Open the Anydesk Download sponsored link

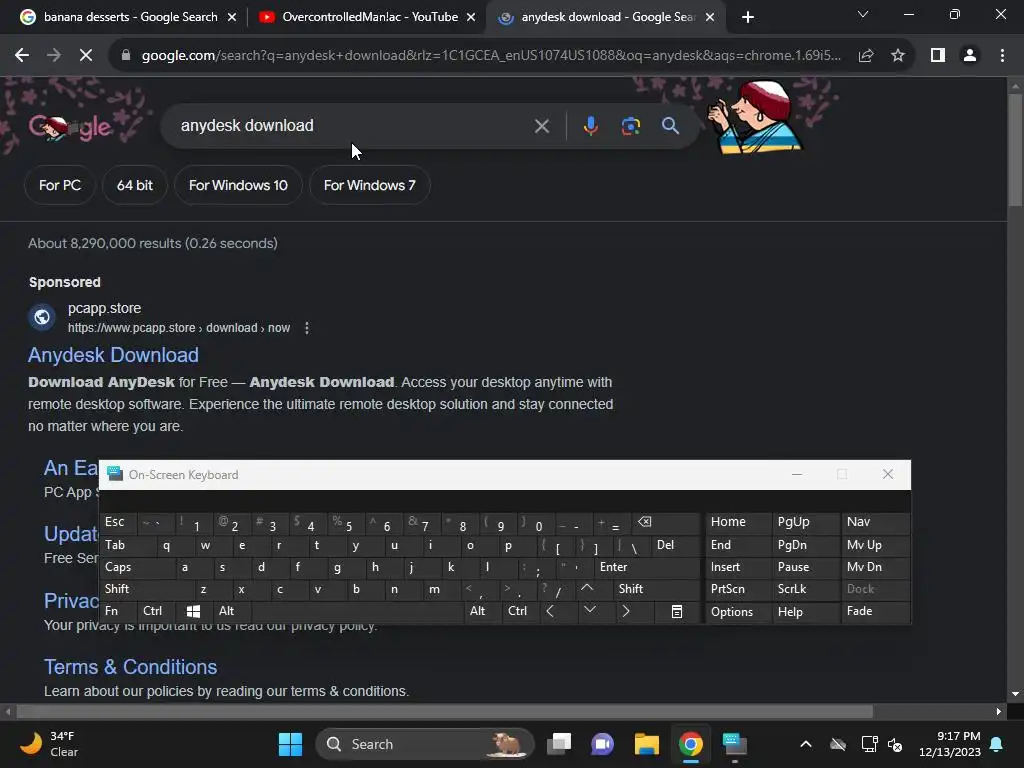coord(113,355)
